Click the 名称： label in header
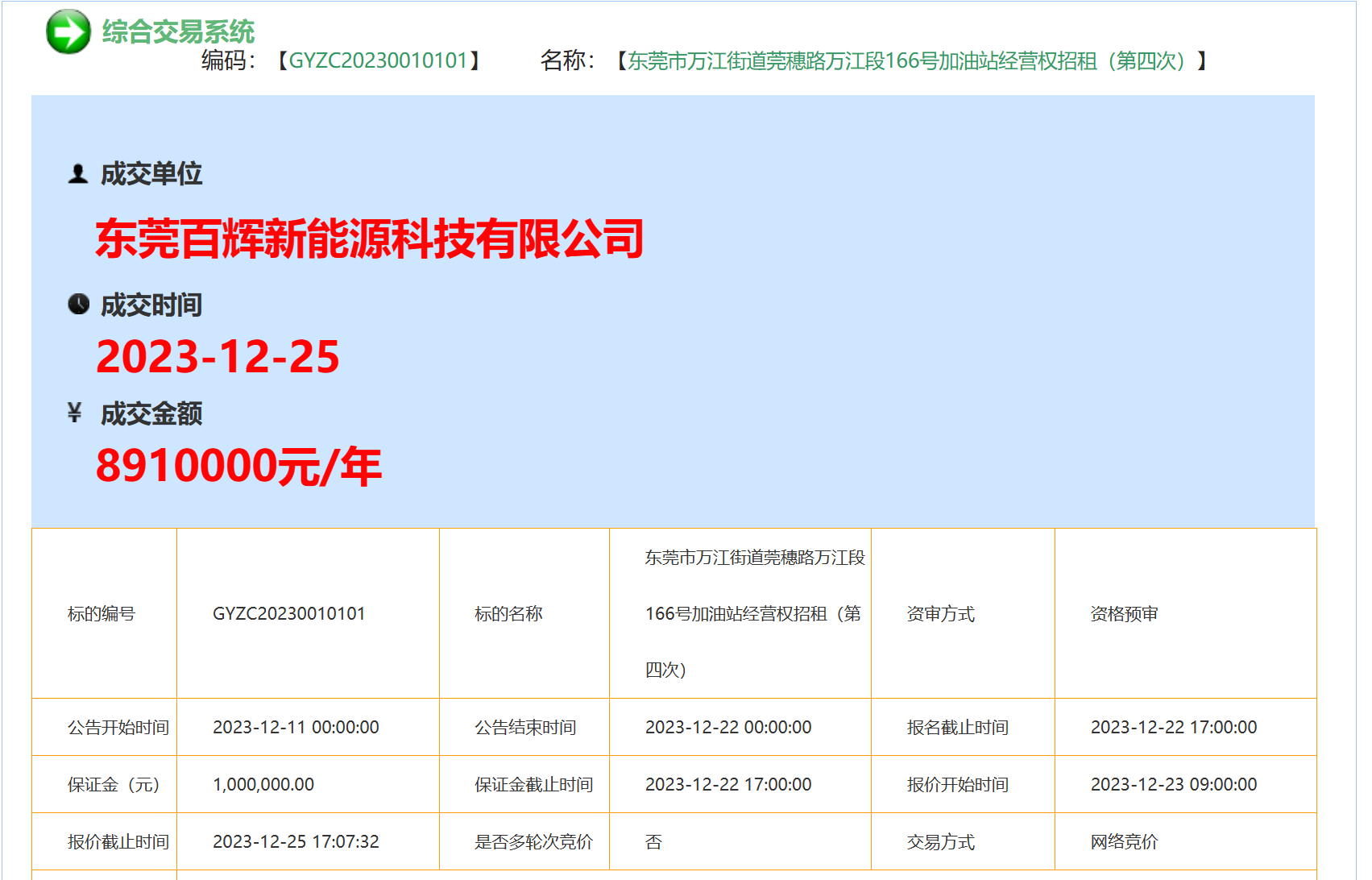 point(568,60)
